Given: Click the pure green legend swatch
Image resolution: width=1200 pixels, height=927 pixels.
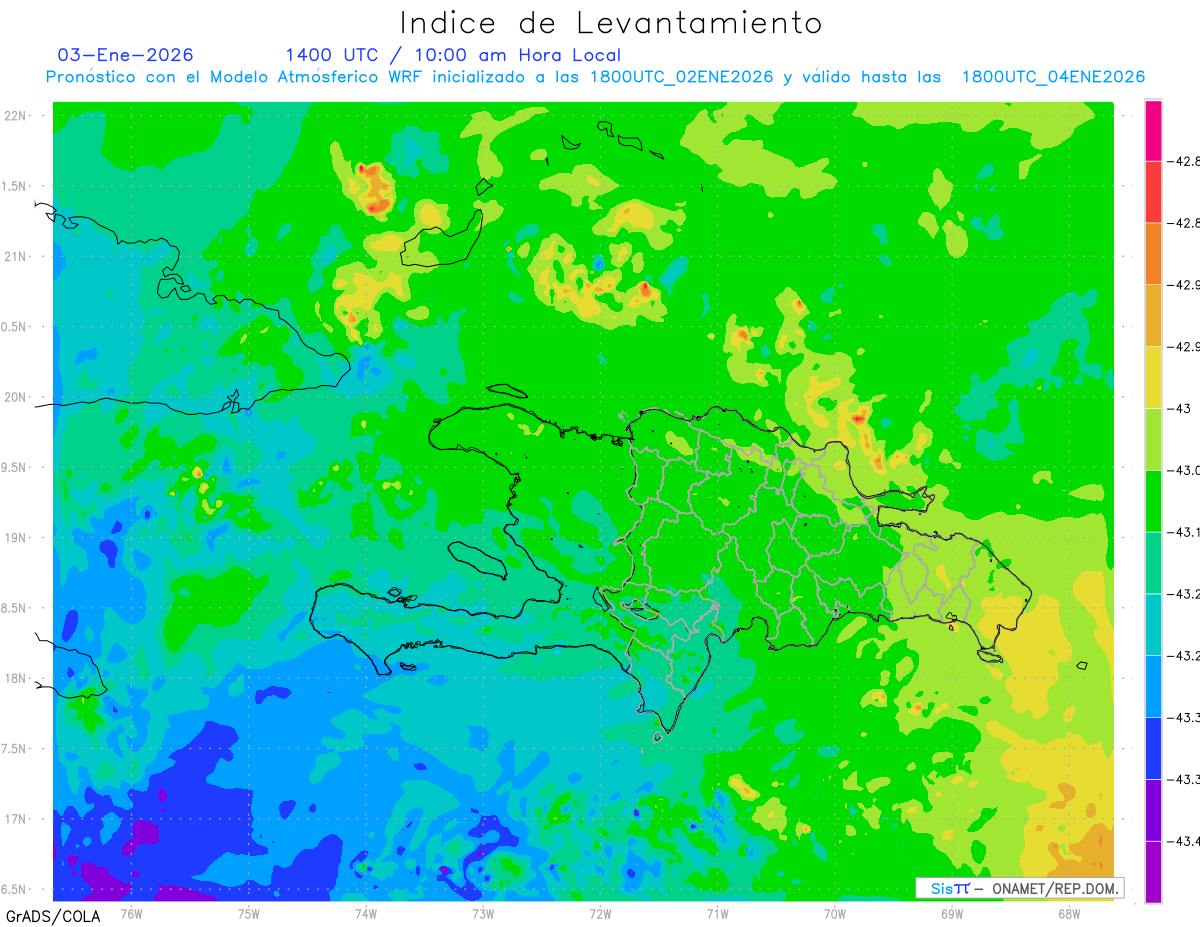Looking at the screenshot, I should click(1153, 501).
